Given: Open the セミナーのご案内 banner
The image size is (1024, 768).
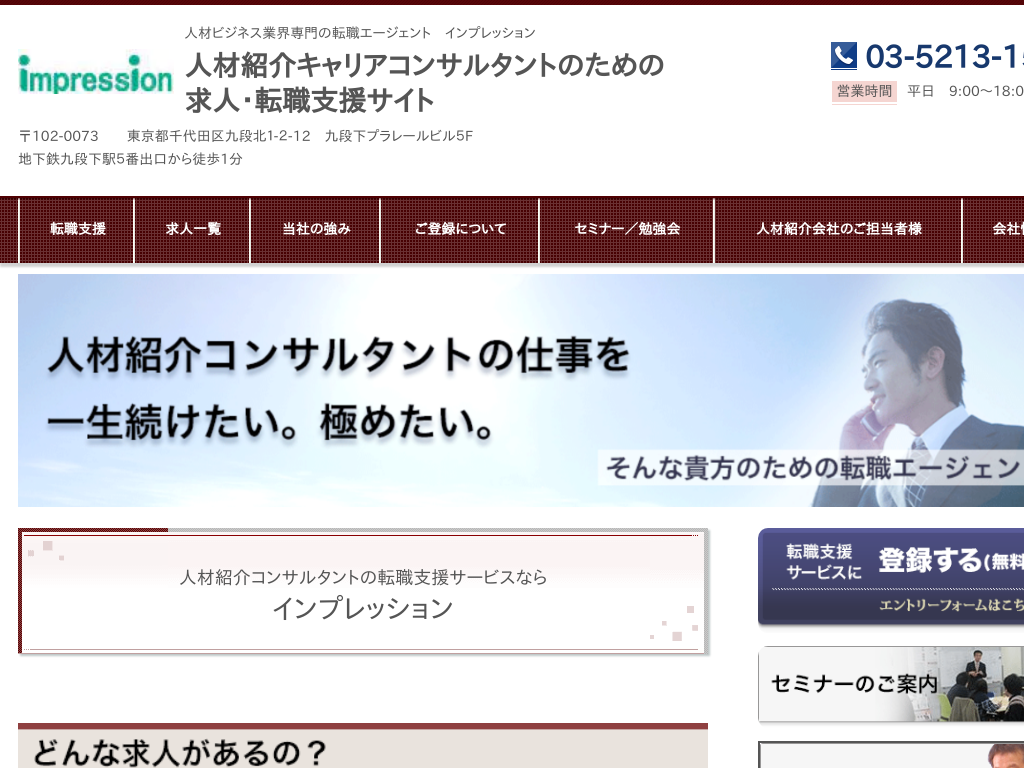Looking at the screenshot, I should 891,684.
